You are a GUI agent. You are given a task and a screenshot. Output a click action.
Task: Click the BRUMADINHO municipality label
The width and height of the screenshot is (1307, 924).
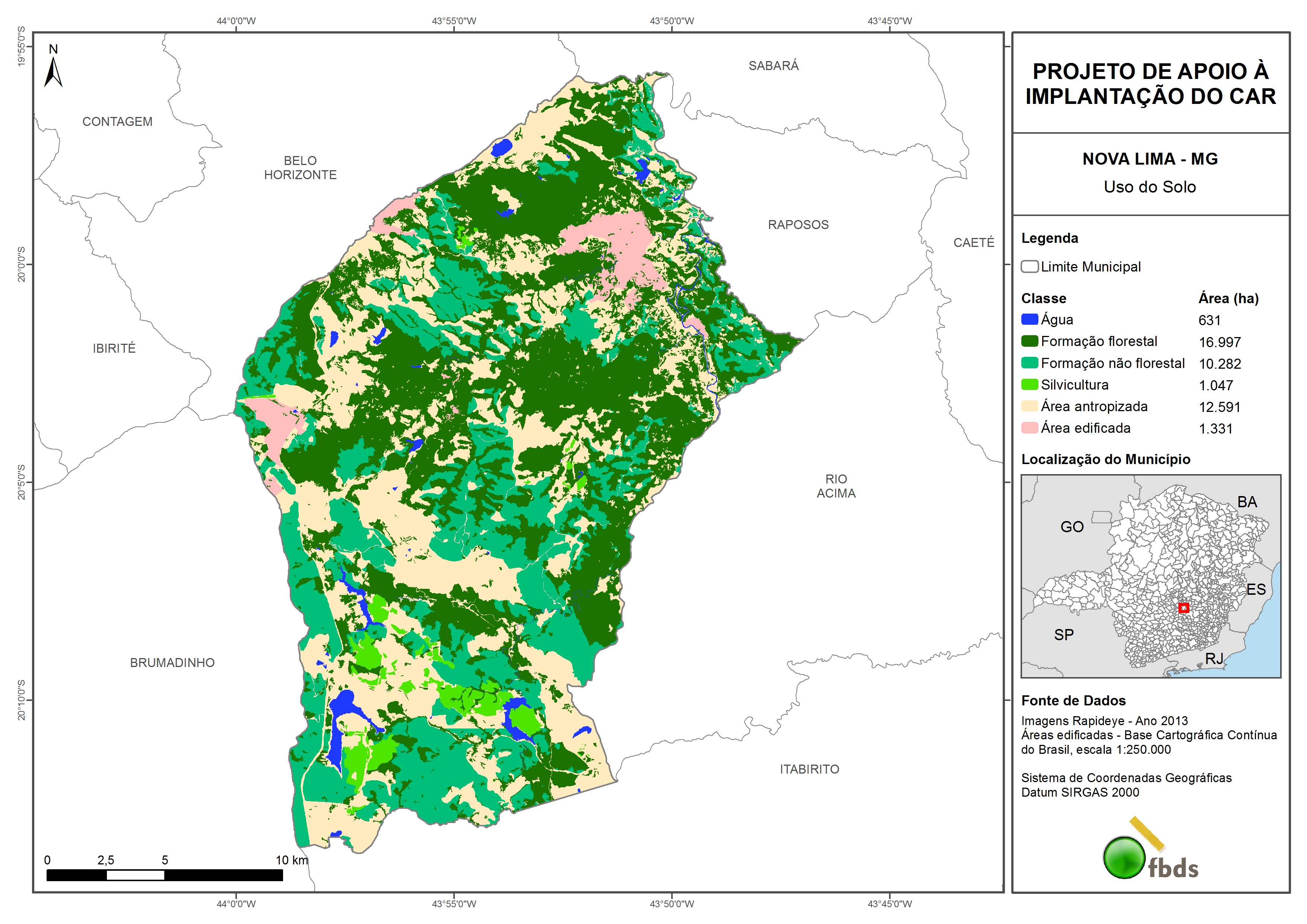172,663
